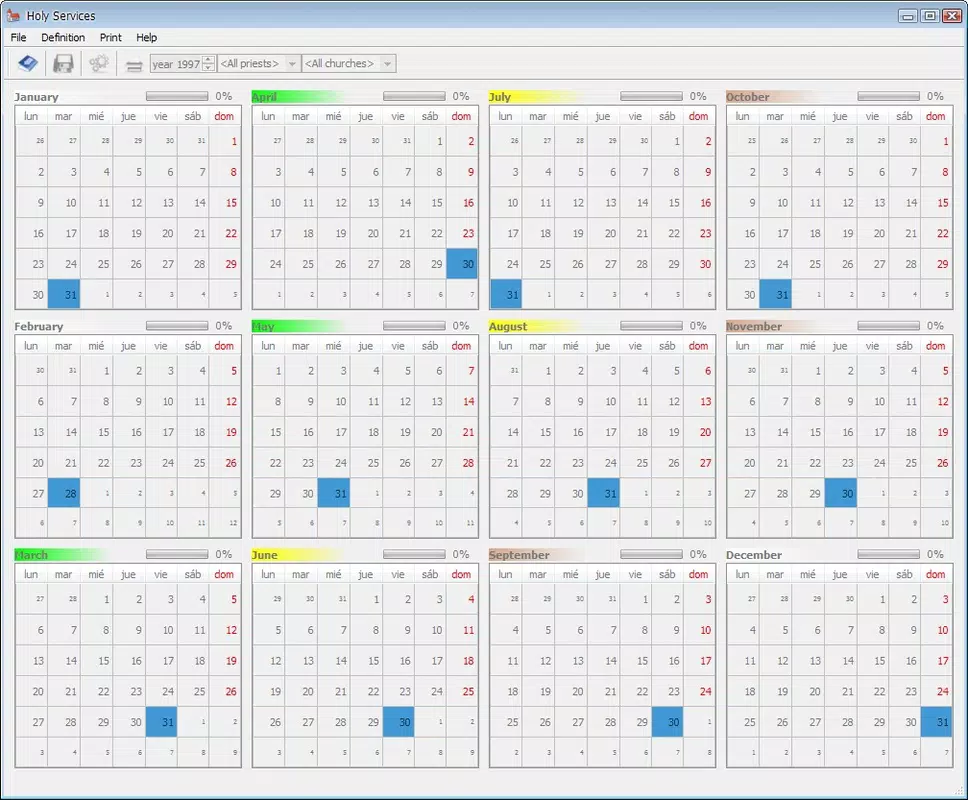Viewport: 968px width, 800px height.
Task: Select day 14 in February
Action: click(x=64, y=432)
